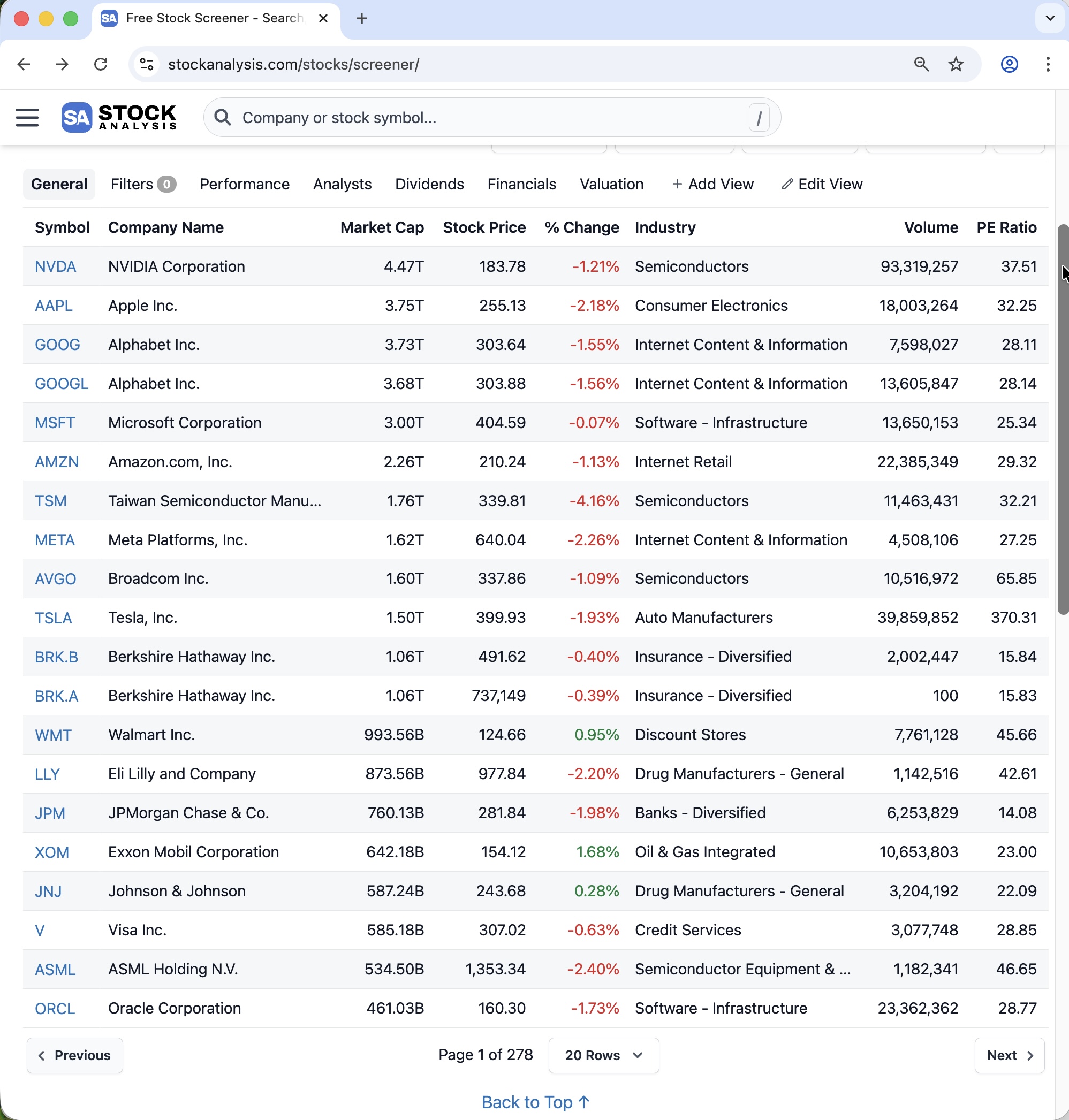Click the Edit View pencil button

coord(822,184)
